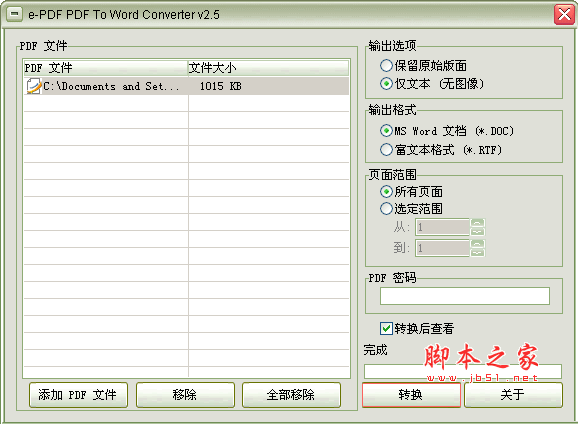The width and height of the screenshot is (578, 424).
Task: Click the PDF document icon in file row
Action: coord(34,86)
